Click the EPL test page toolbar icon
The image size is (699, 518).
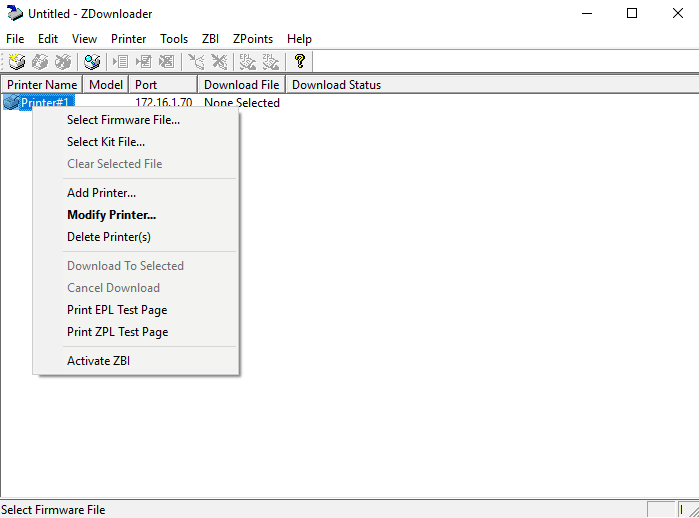point(244,62)
